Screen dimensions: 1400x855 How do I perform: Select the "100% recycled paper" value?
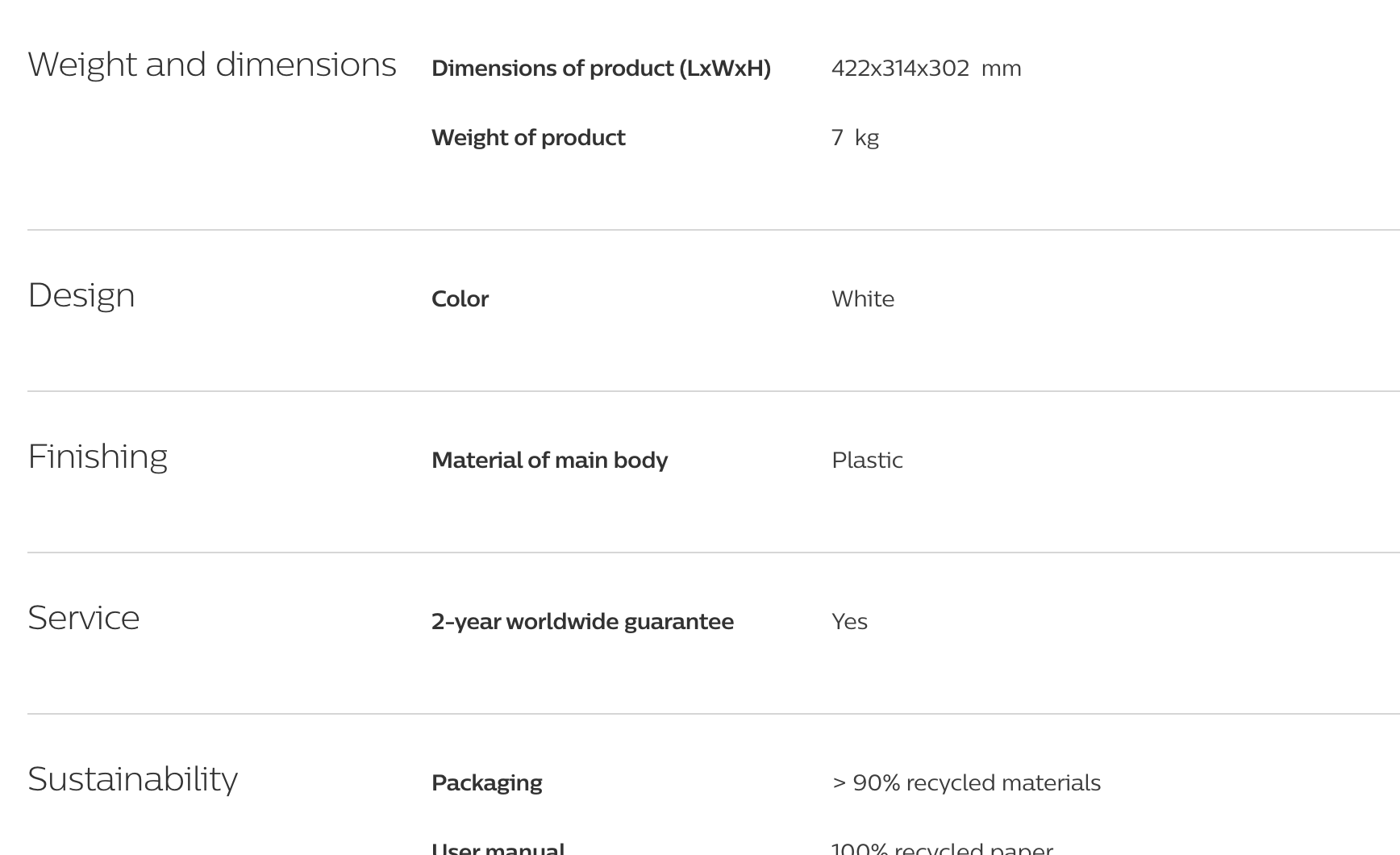tap(942, 849)
